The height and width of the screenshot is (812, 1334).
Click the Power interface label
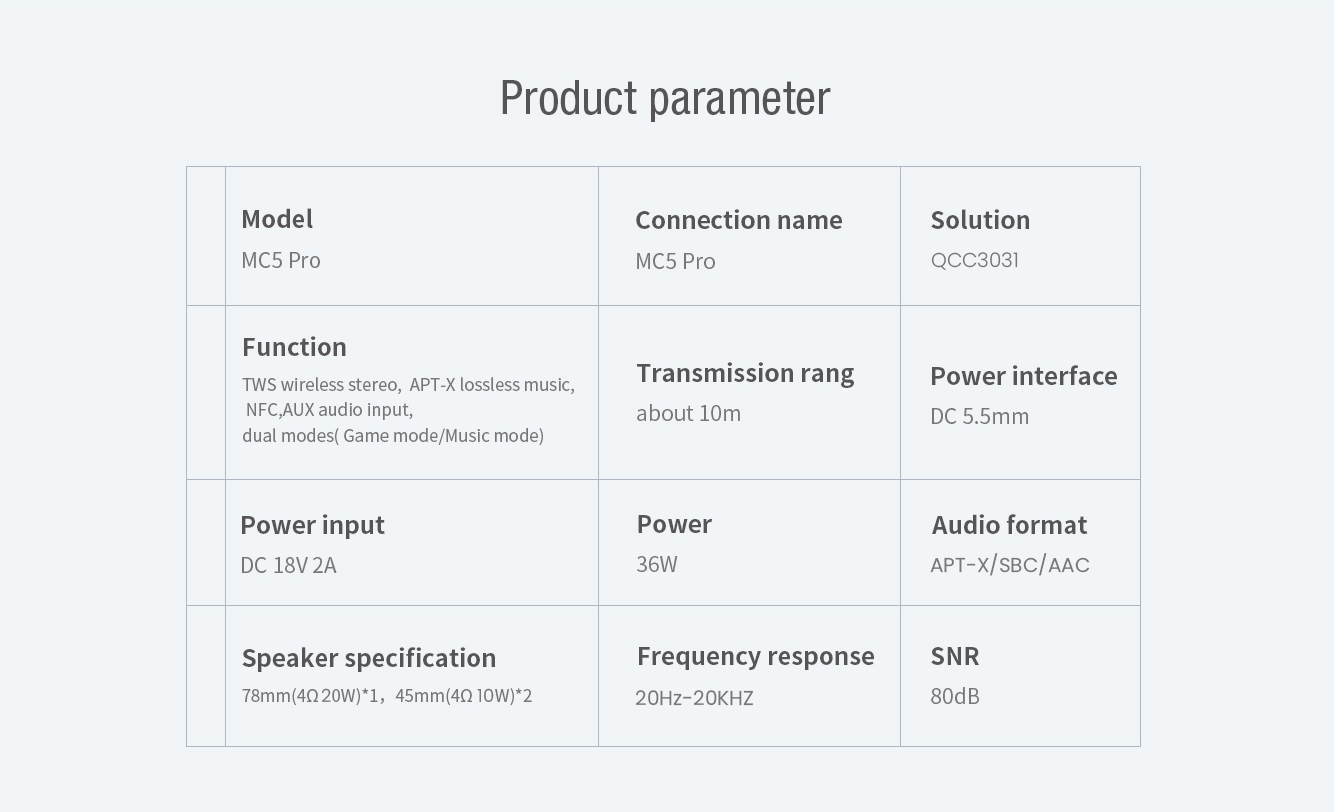point(1023,376)
